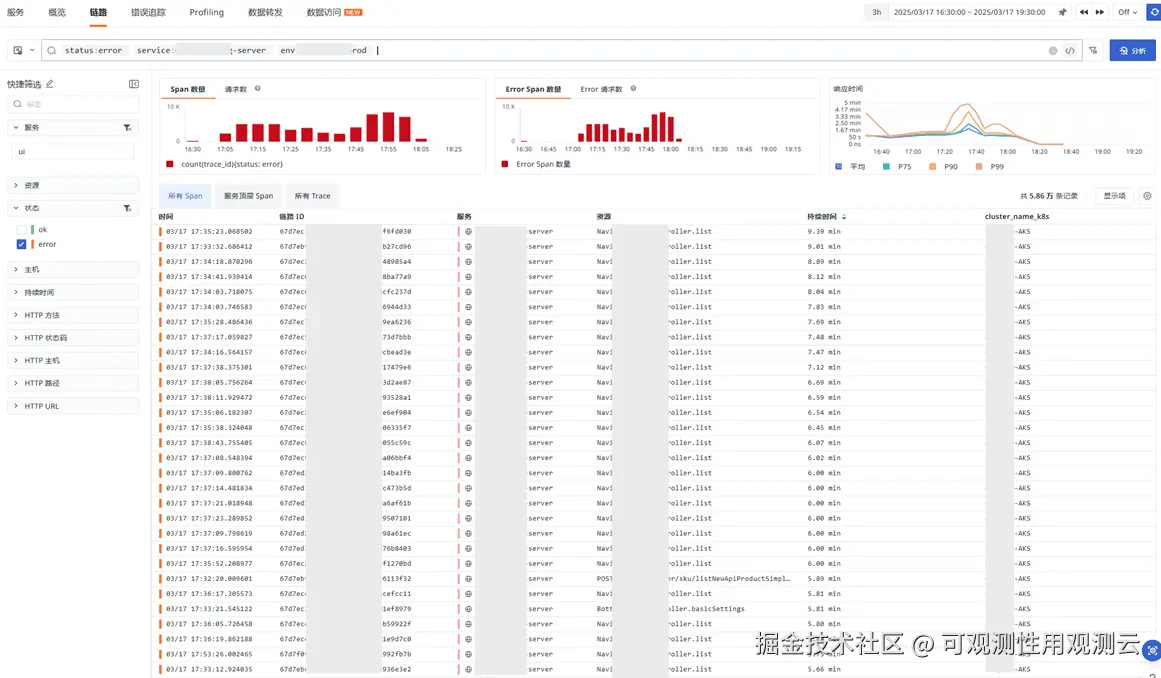Click status:error token in the query bar
1161x678 pixels.
coord(93,50)
